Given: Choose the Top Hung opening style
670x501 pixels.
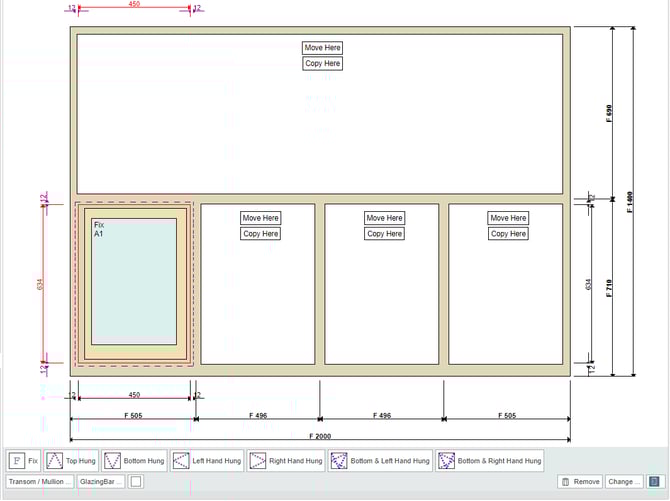Looking at the screenshot, I should (x=72, y=461).
